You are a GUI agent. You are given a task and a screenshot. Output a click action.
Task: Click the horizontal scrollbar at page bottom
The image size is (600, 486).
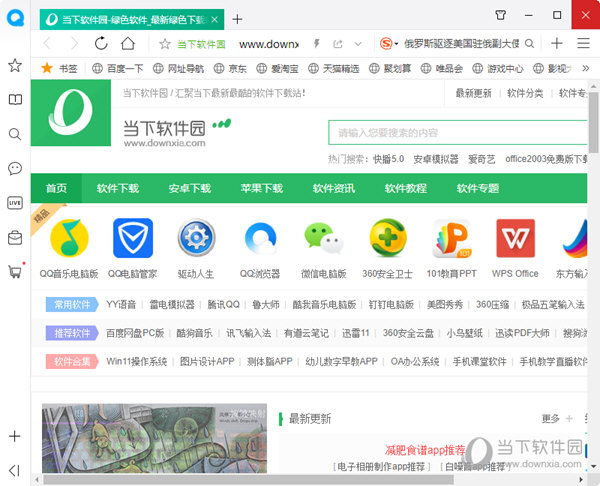coord(249,479)
